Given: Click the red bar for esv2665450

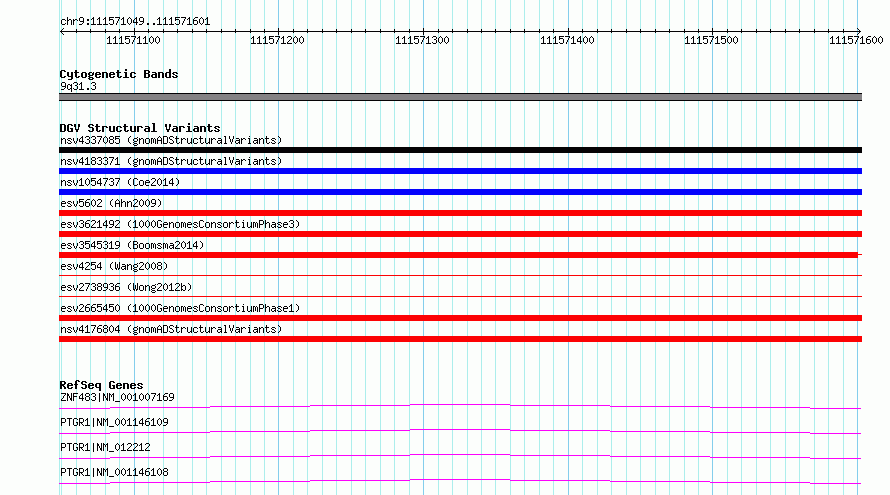Looking at the screenshot, I should coord(460,318).
